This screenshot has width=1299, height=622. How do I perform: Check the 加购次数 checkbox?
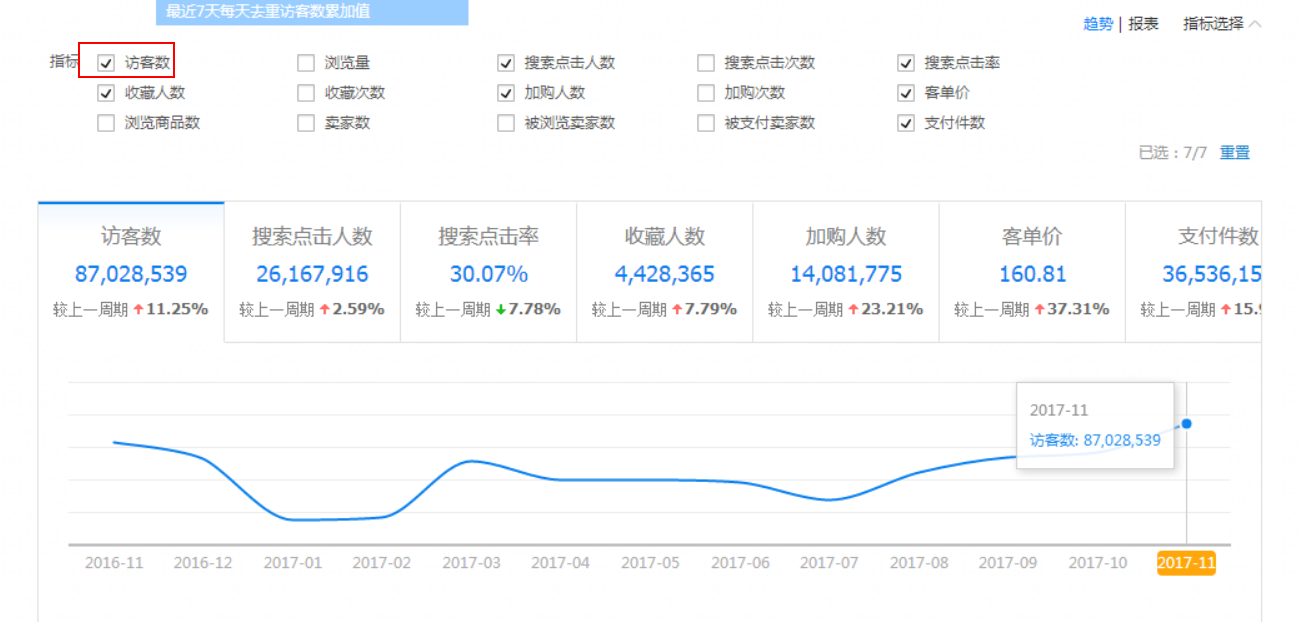[x=706, y=93]
